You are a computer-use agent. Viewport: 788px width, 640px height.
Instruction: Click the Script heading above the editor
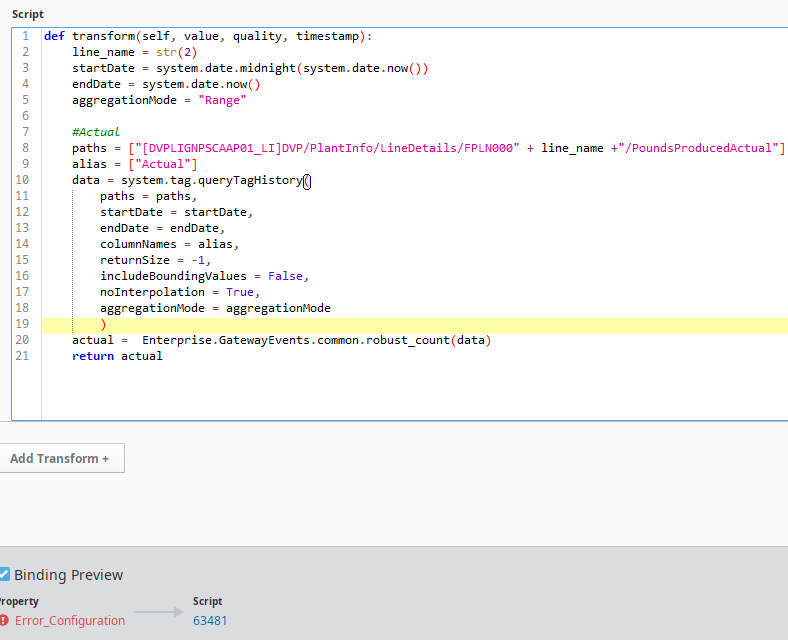(28, 14)
